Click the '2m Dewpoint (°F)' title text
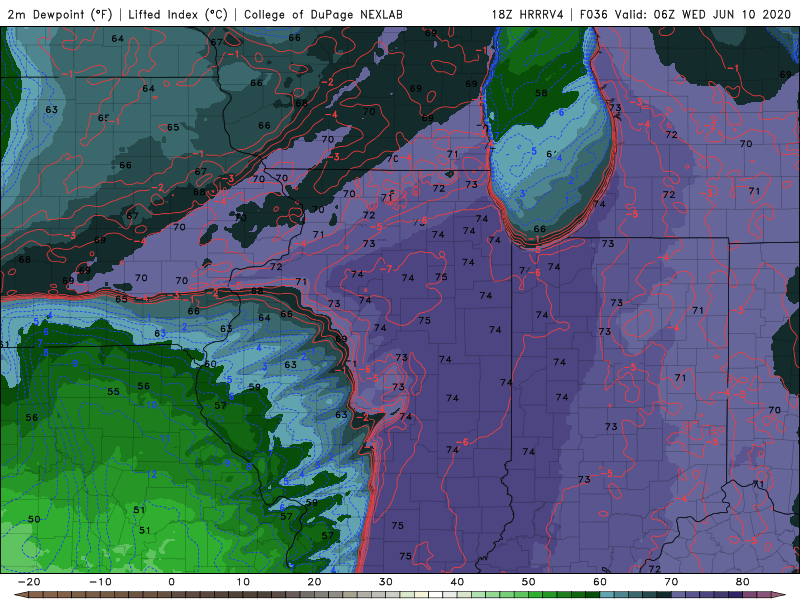 (60, 14)
